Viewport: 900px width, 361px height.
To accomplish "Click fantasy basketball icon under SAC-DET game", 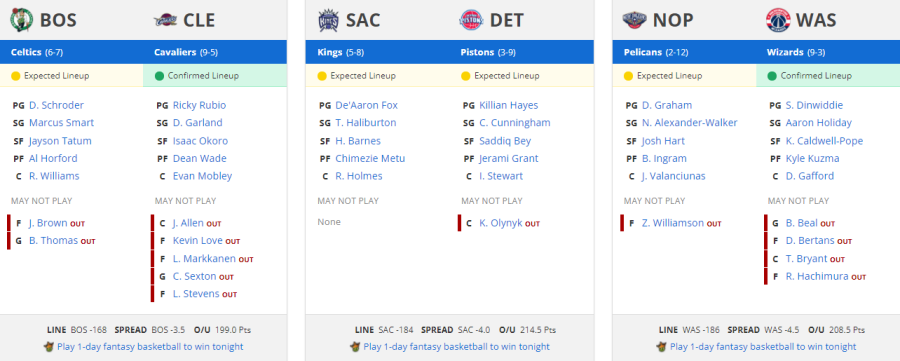I will coord(355,347).
